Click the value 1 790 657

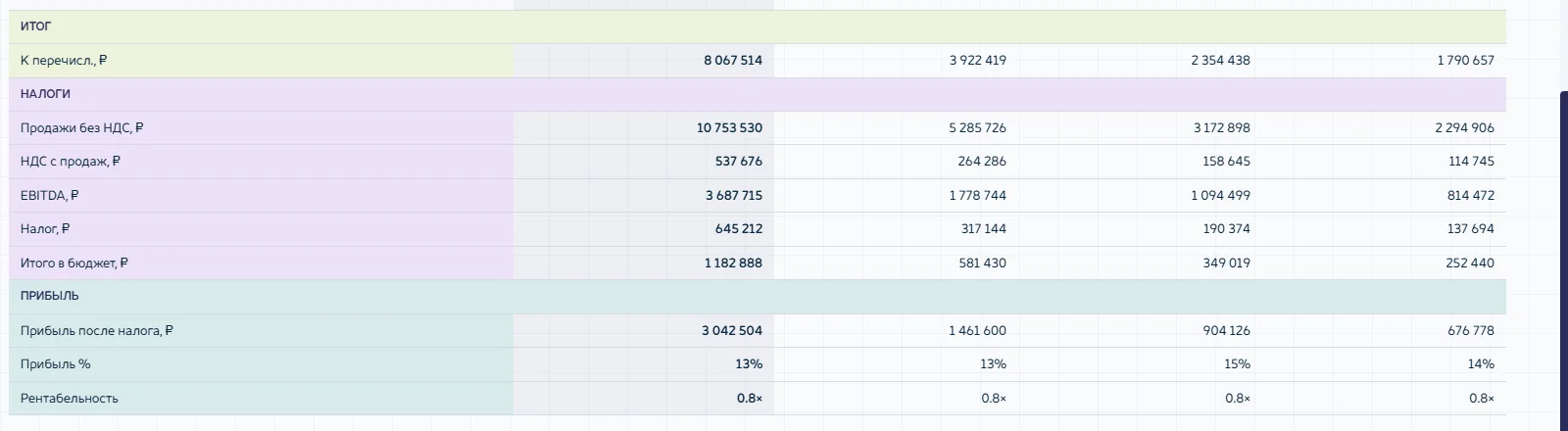(1466, 61)
